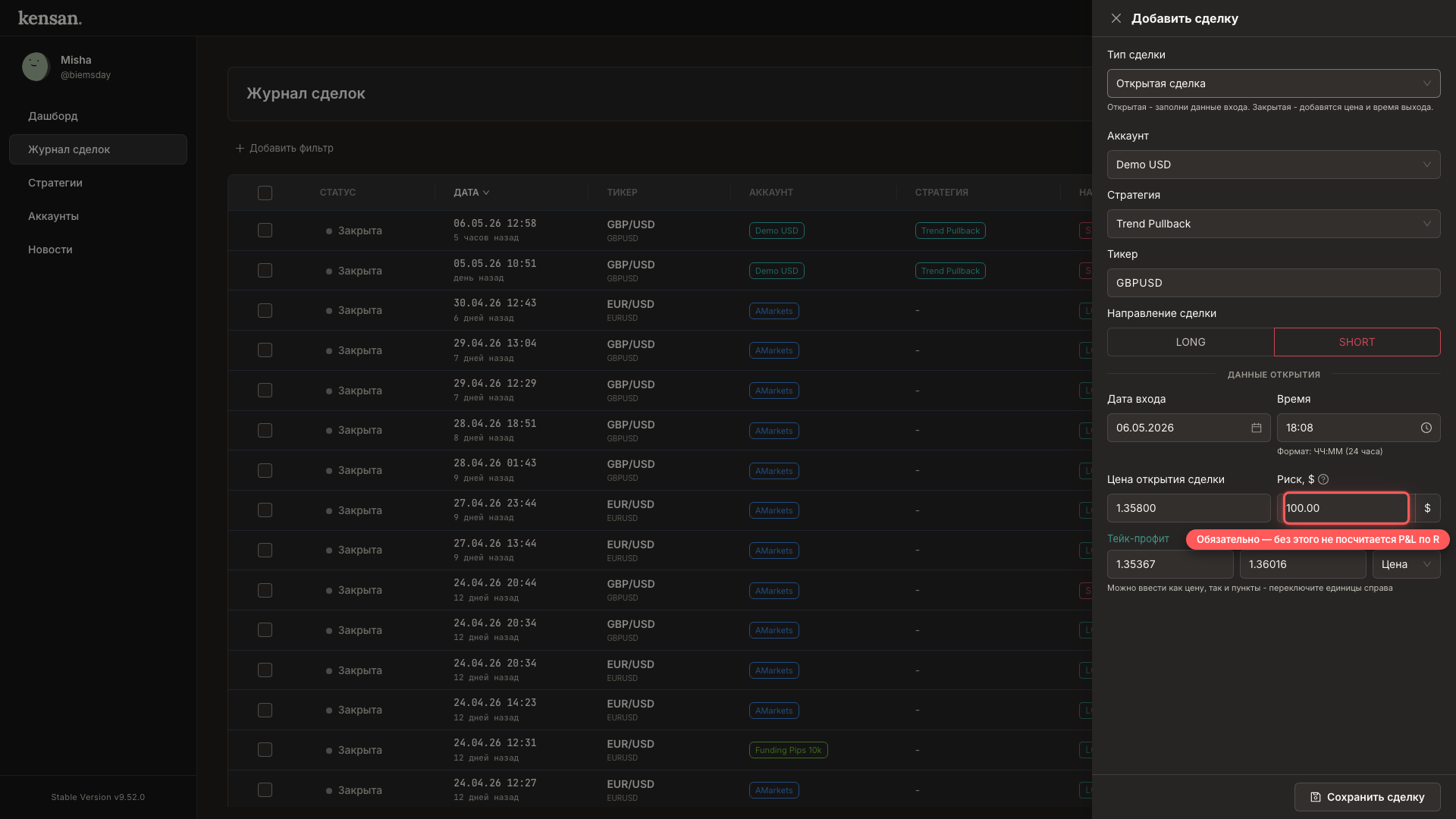Click the Время field showing 18:08
The width and height of the screenshot is (1456, 819).
1358,428
